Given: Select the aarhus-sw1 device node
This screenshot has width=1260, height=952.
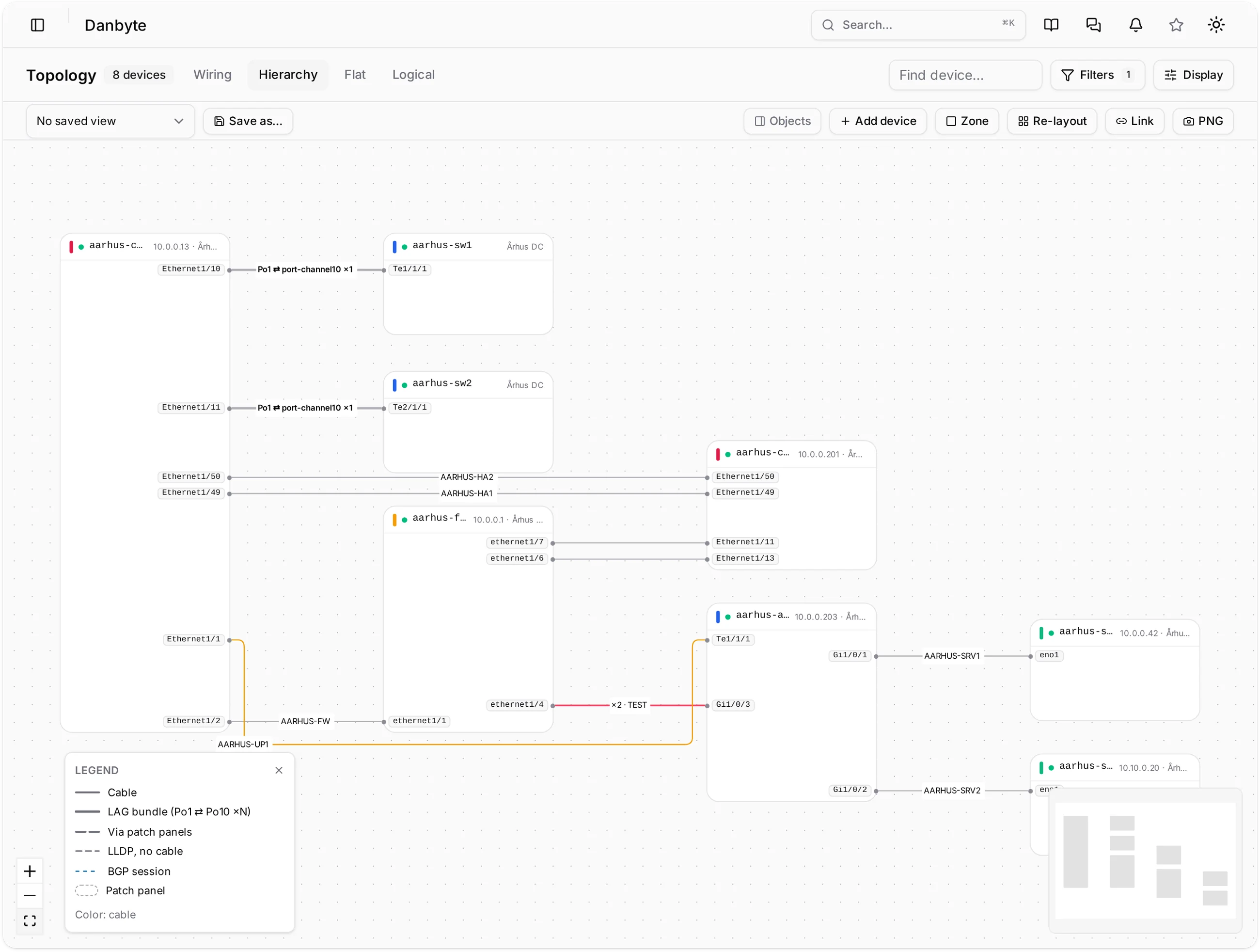Looking at the screenshot, I should [x=468, y=284].
